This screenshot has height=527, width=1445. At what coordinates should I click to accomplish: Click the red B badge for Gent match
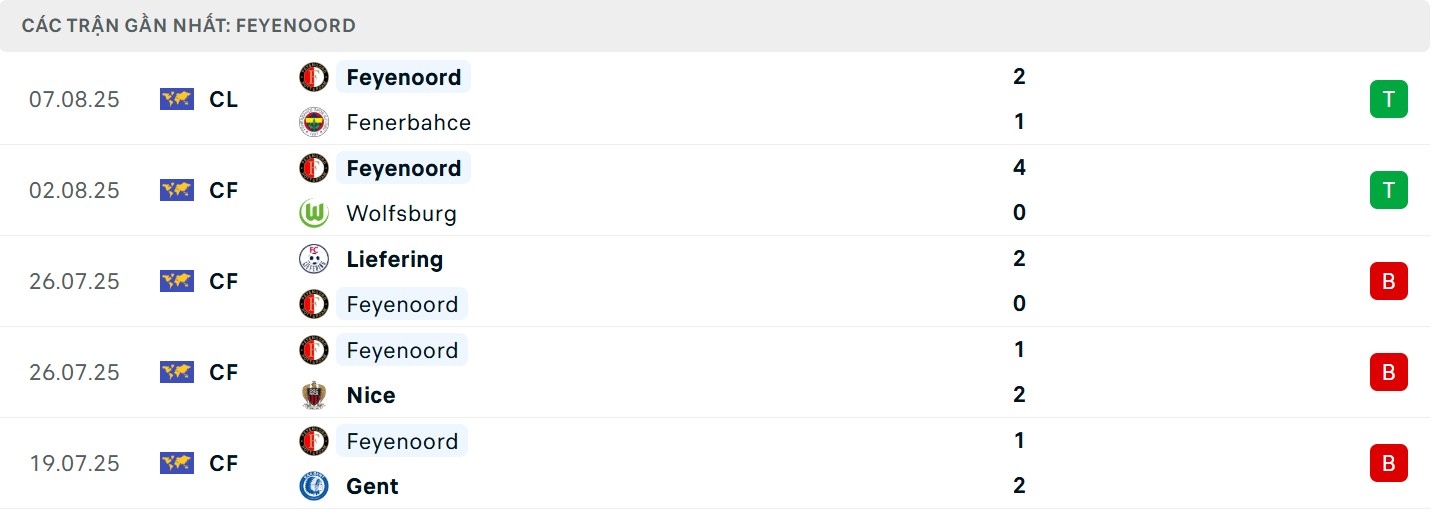[x=1388, y=463]
